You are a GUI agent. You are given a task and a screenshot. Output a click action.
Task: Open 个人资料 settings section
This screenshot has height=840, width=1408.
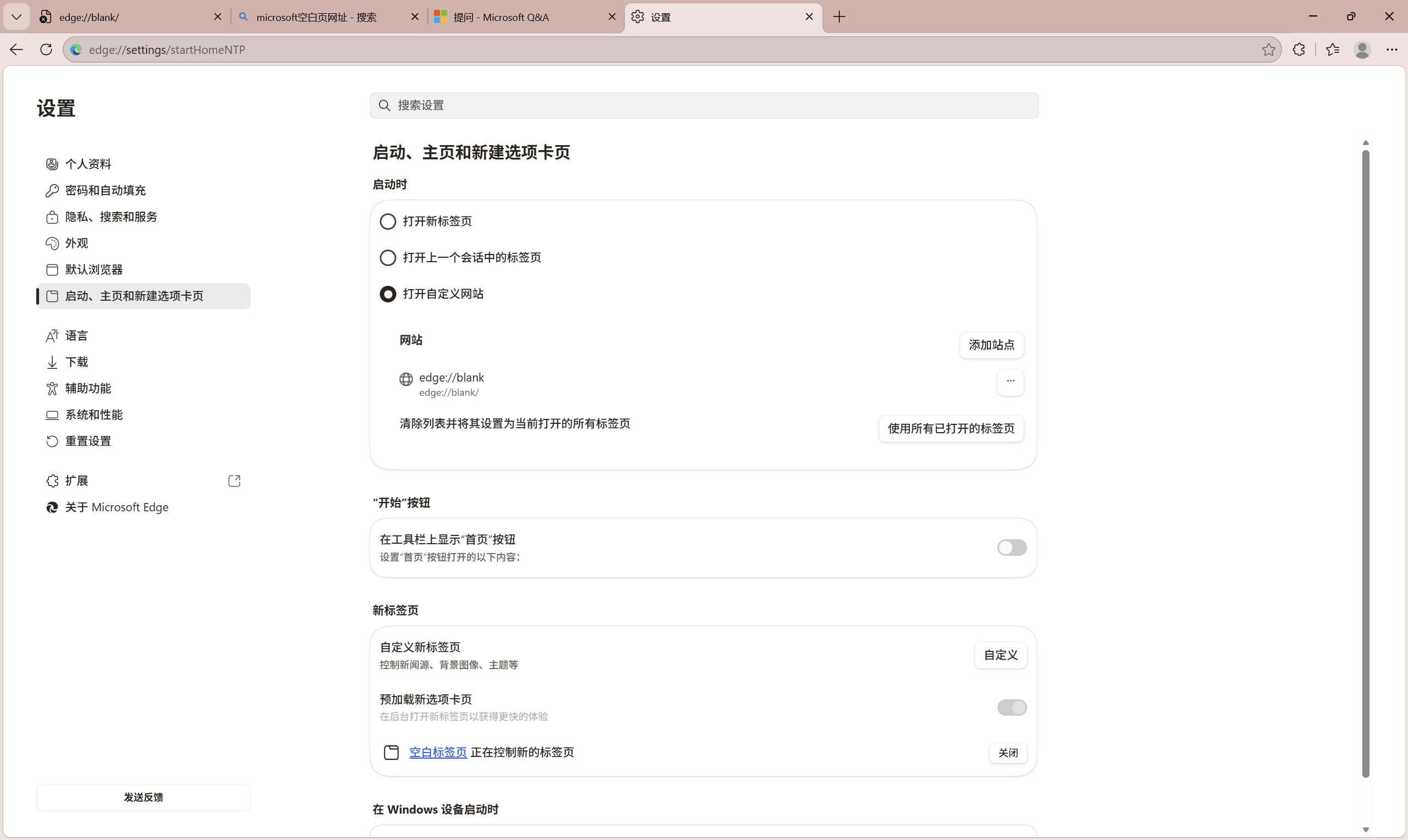[x=144, y=164]
